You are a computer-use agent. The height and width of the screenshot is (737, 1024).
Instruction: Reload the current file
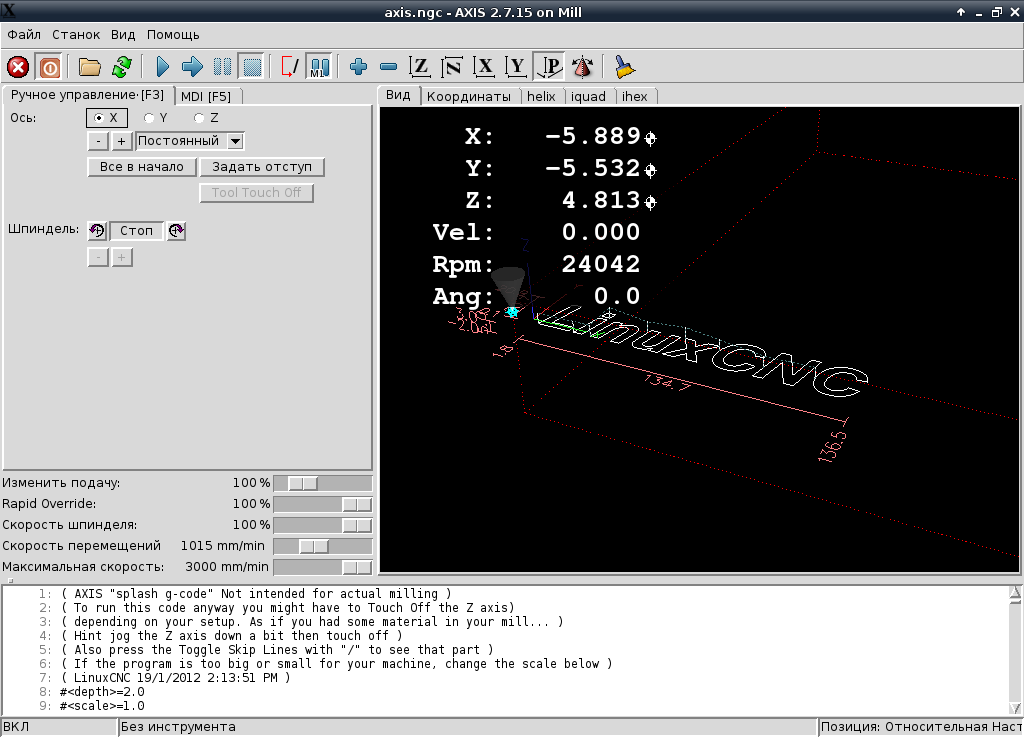point(121,67)
